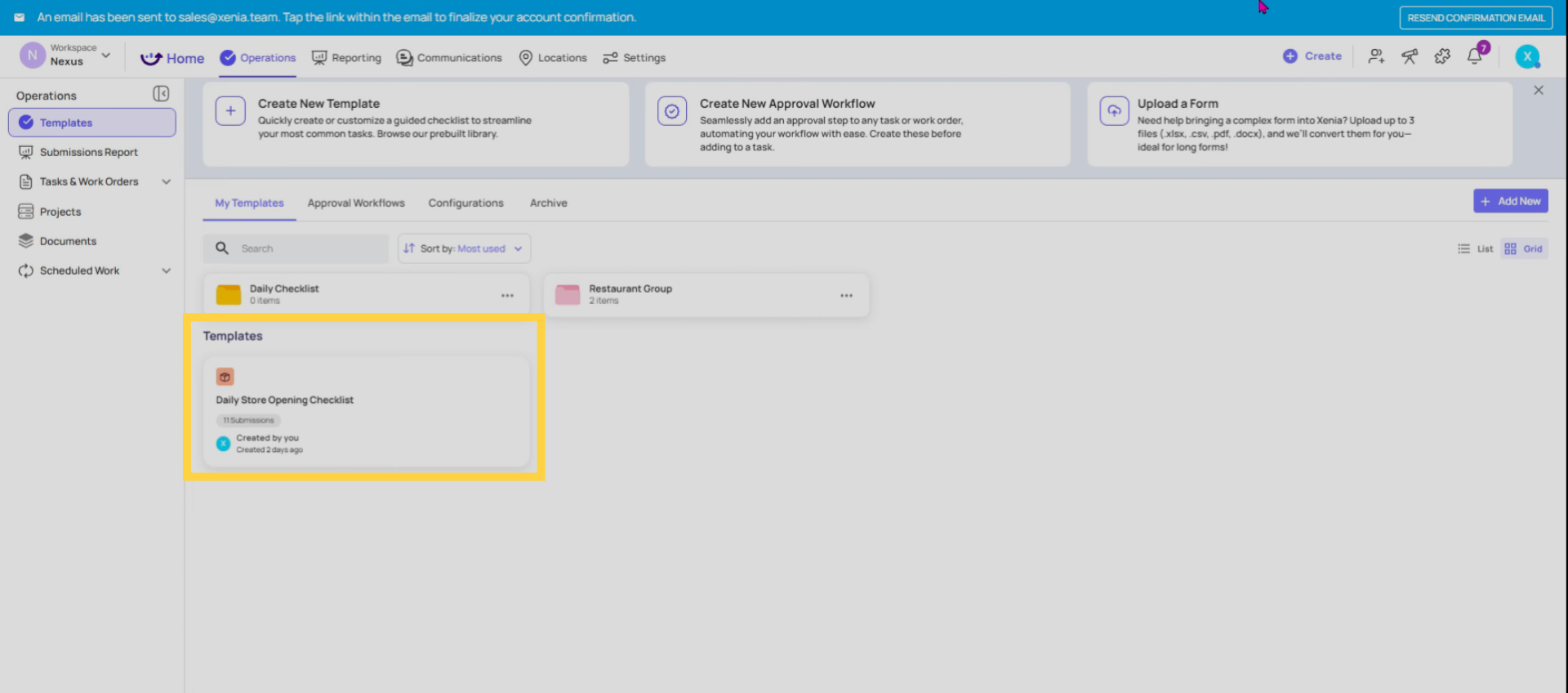Click the search magnifier icon
The image size is (1568, 693).
click(x=222, y=248)
